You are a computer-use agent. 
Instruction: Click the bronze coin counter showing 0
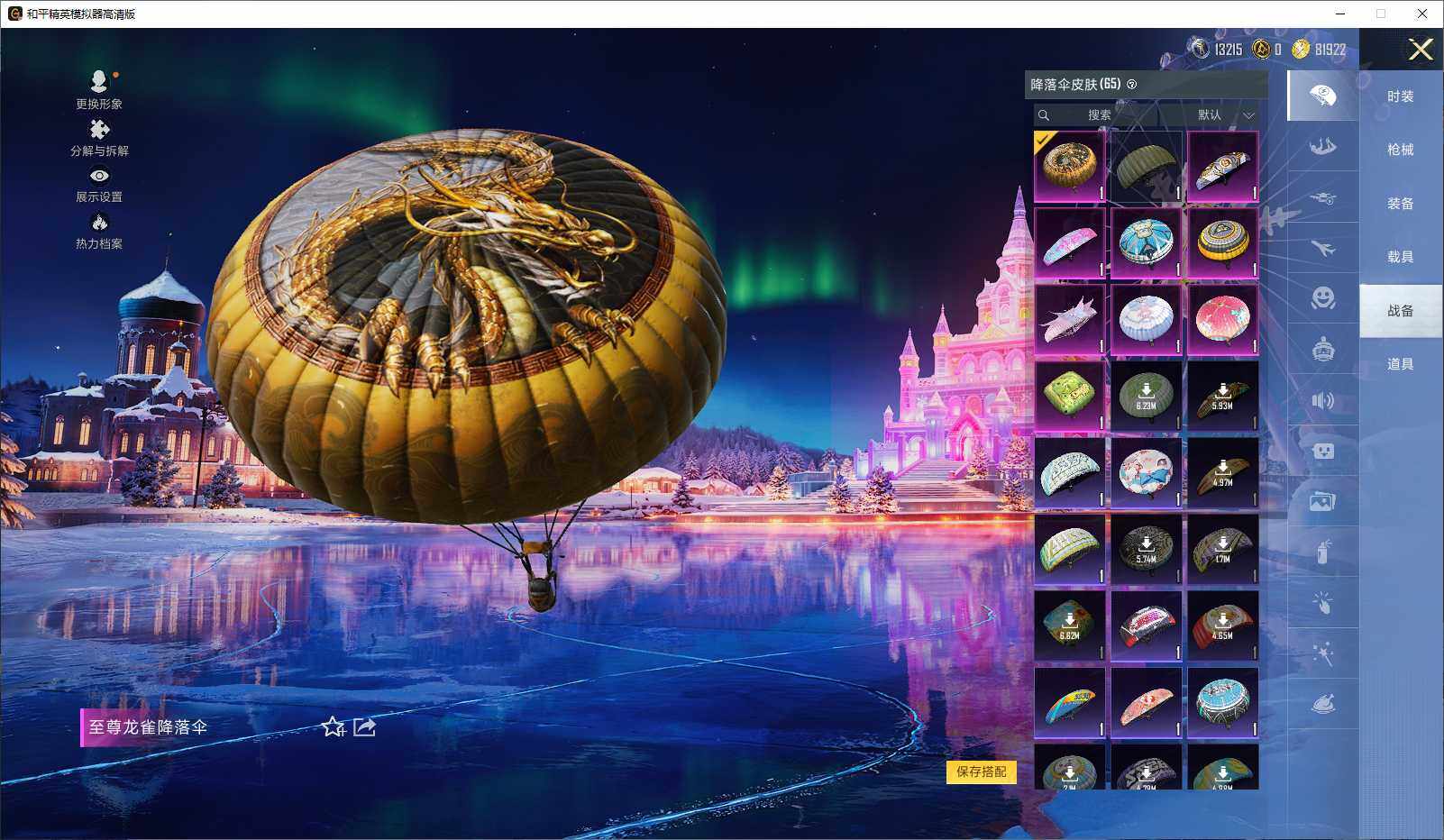click(1266, 50)
